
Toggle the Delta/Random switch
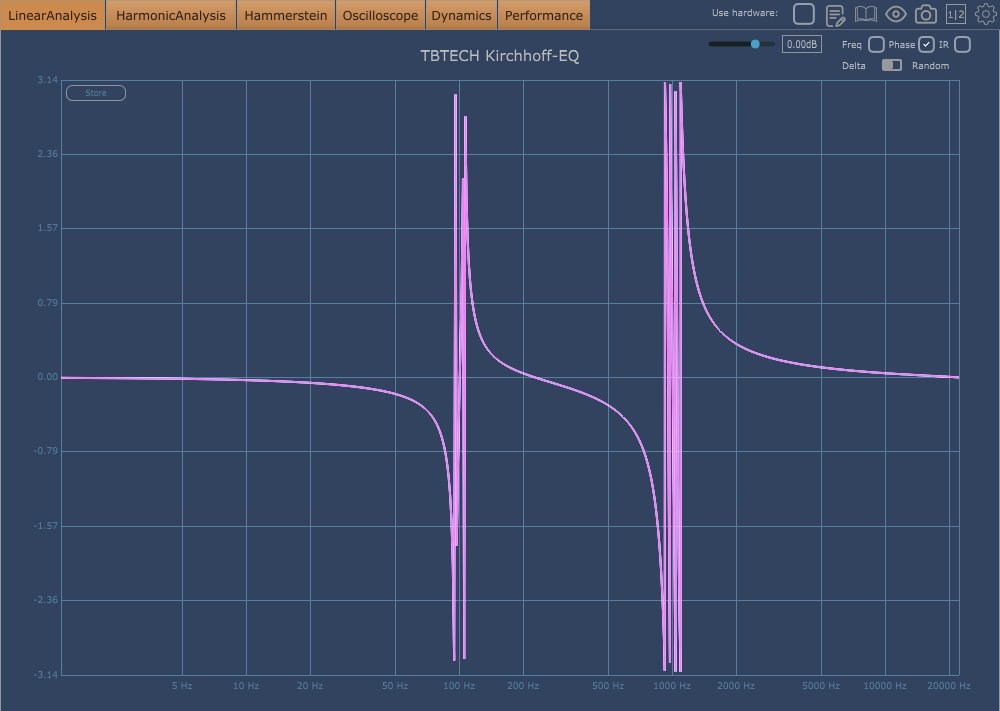[891, 65]
